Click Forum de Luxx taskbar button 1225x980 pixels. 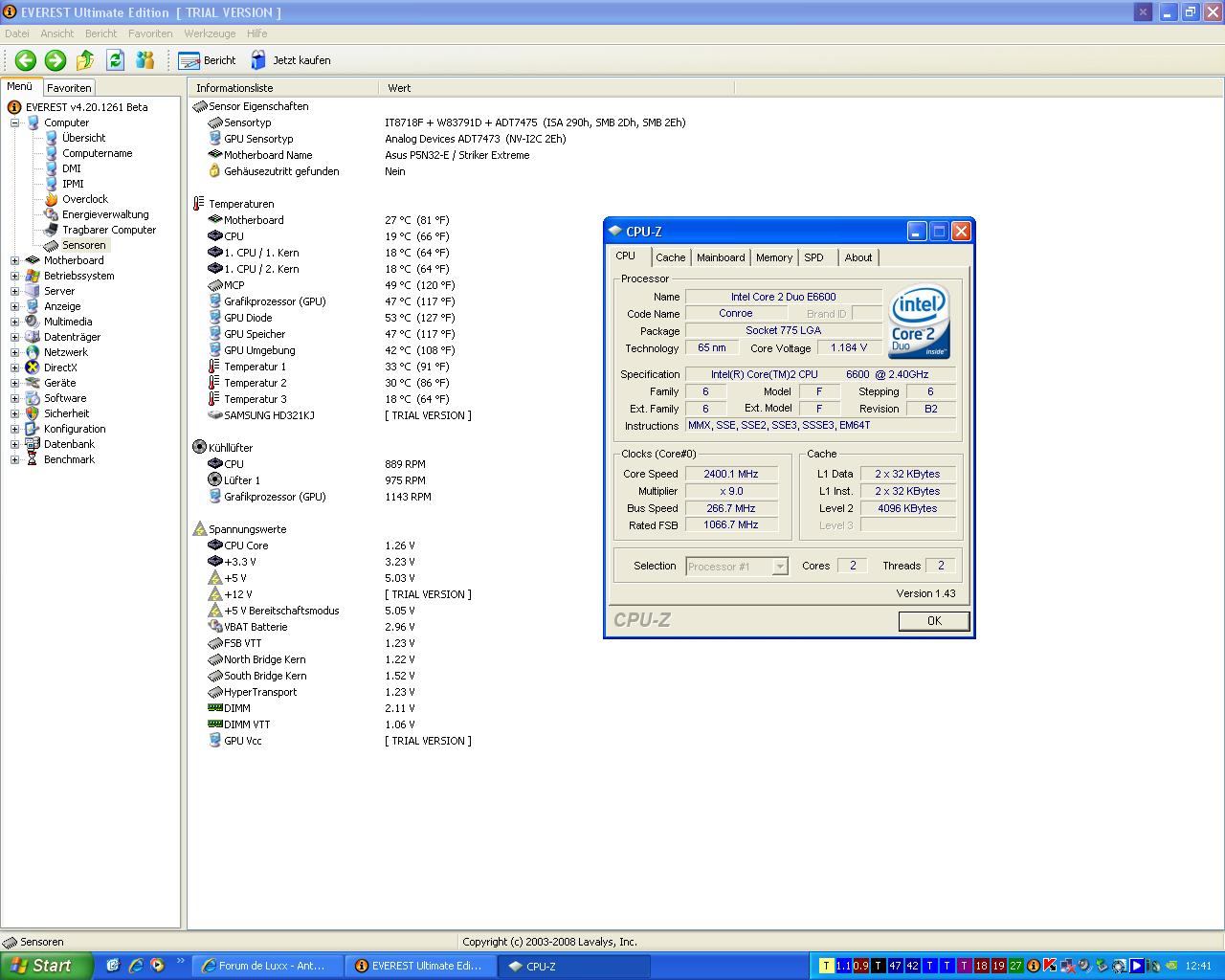point(267,966)
